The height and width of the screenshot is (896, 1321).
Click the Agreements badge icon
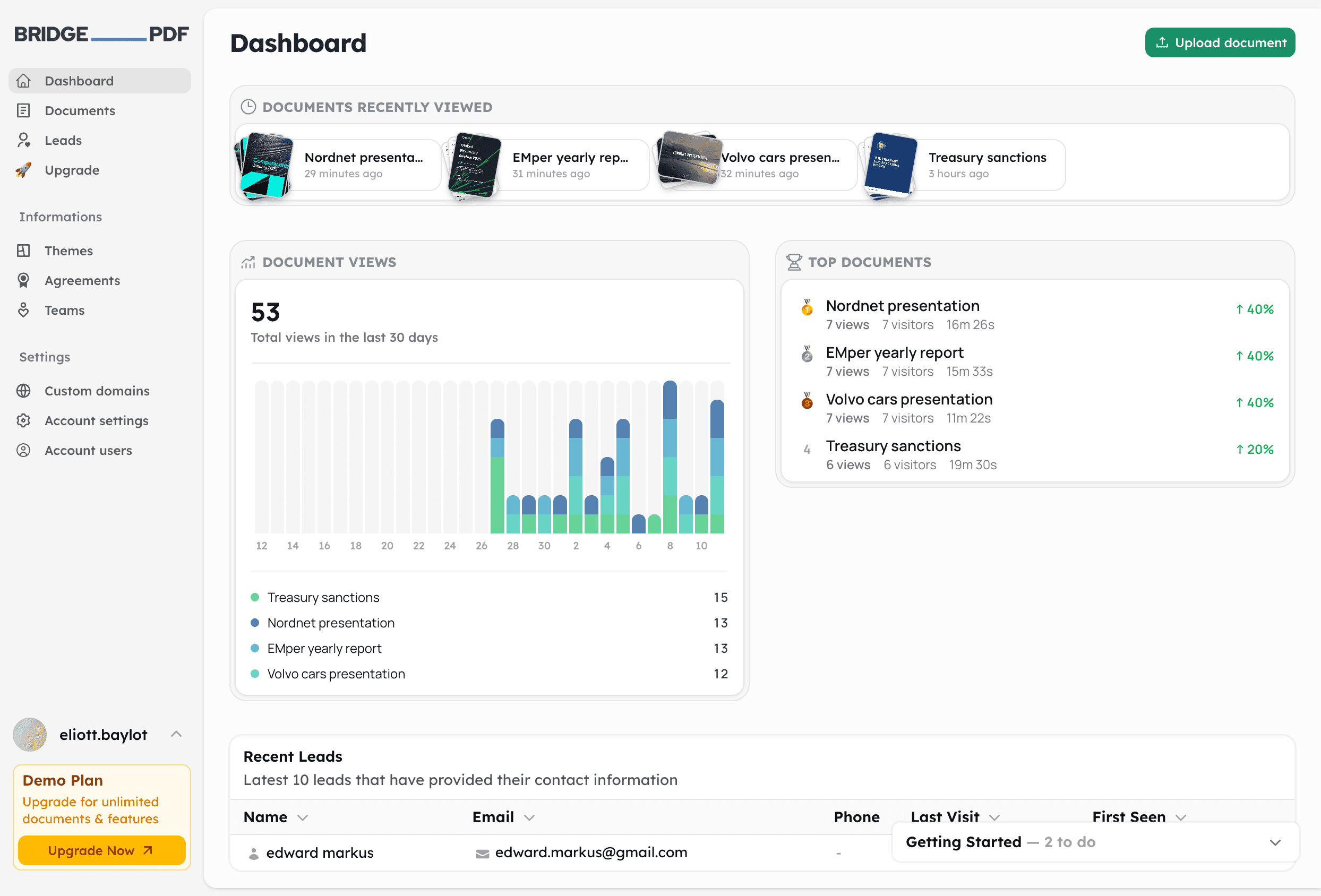[x=23, y=280]
